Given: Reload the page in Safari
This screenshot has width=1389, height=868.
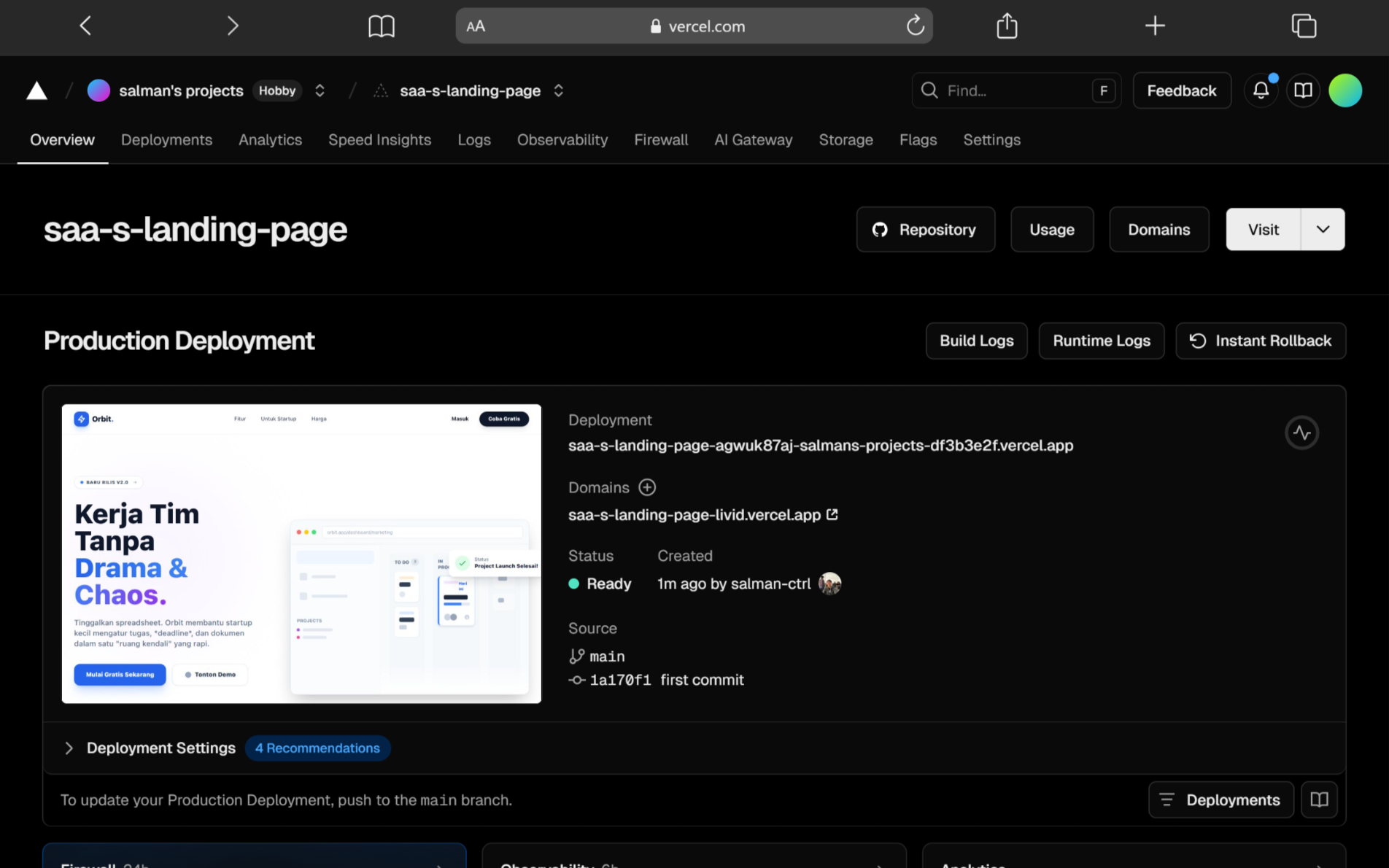Looking at the screenshot, I should (x=915, y=26).
